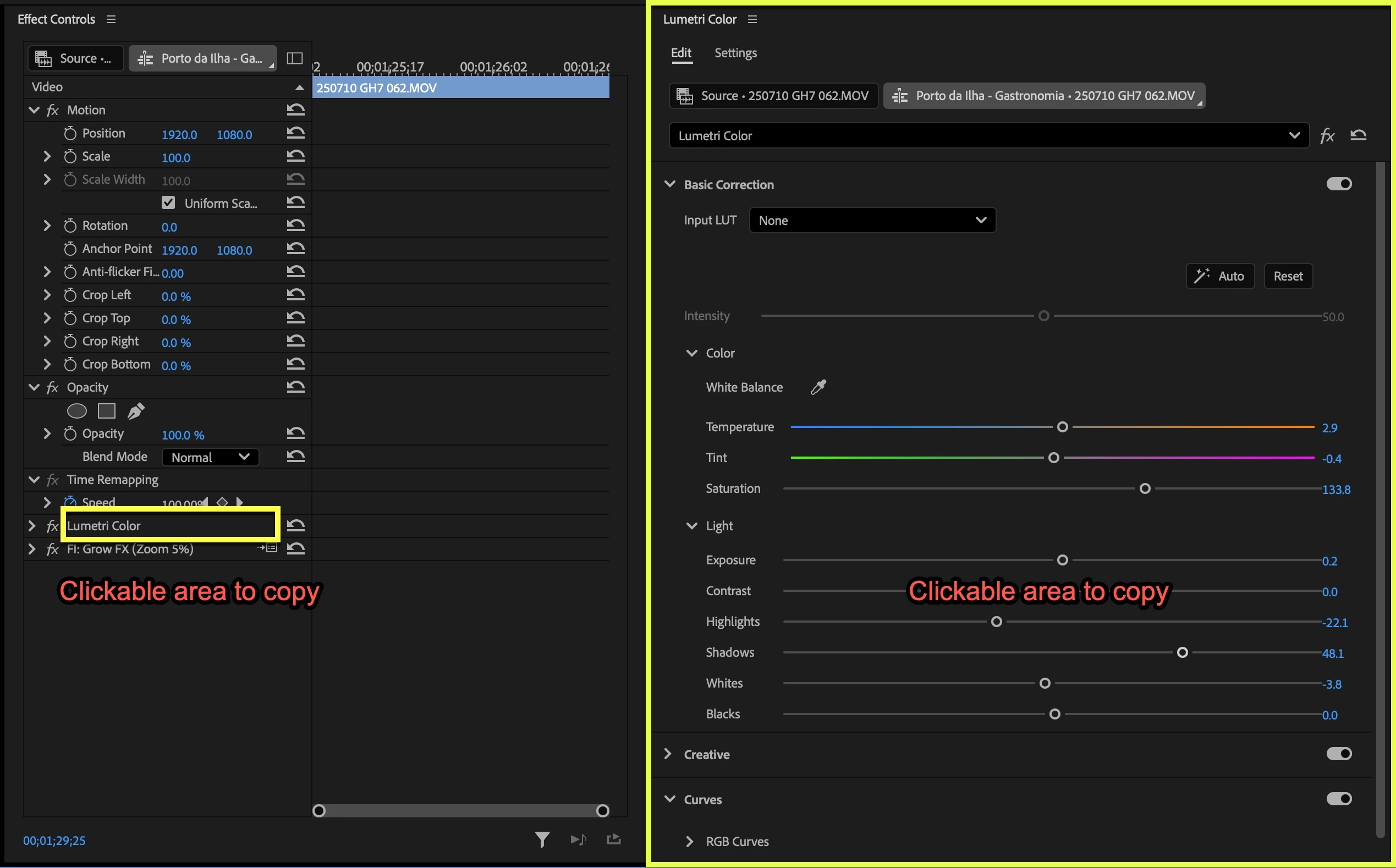Open the Input LUT dropdown
1396x868 pixels.
(x=872, y=221)
